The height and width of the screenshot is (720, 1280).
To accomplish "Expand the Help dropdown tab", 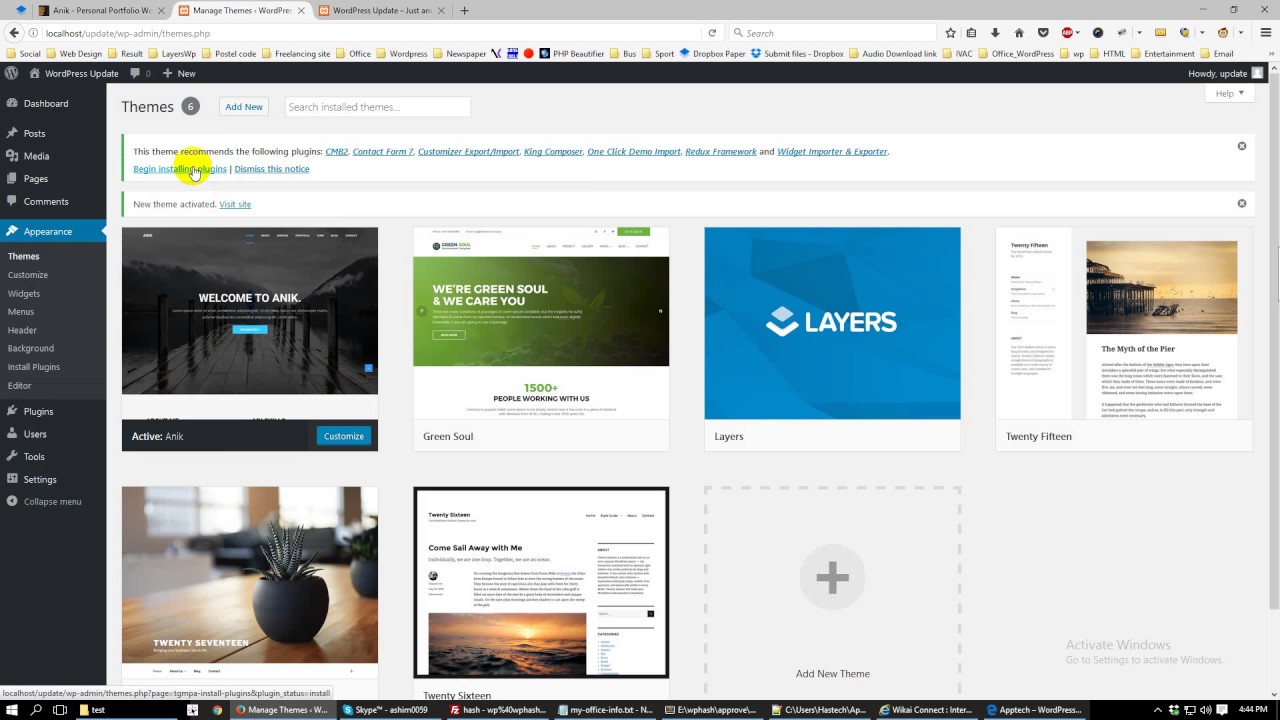I will 1230,93.
